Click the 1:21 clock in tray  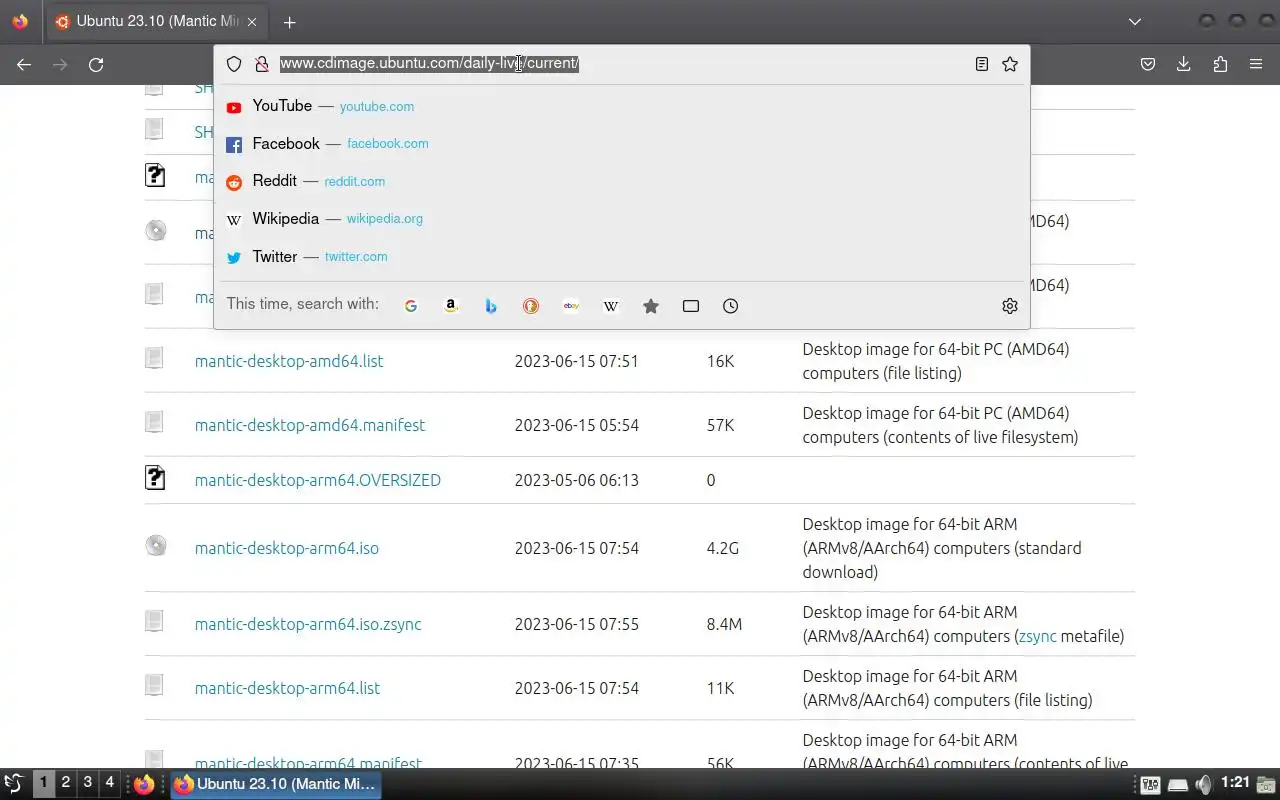tap(1235, 783)
